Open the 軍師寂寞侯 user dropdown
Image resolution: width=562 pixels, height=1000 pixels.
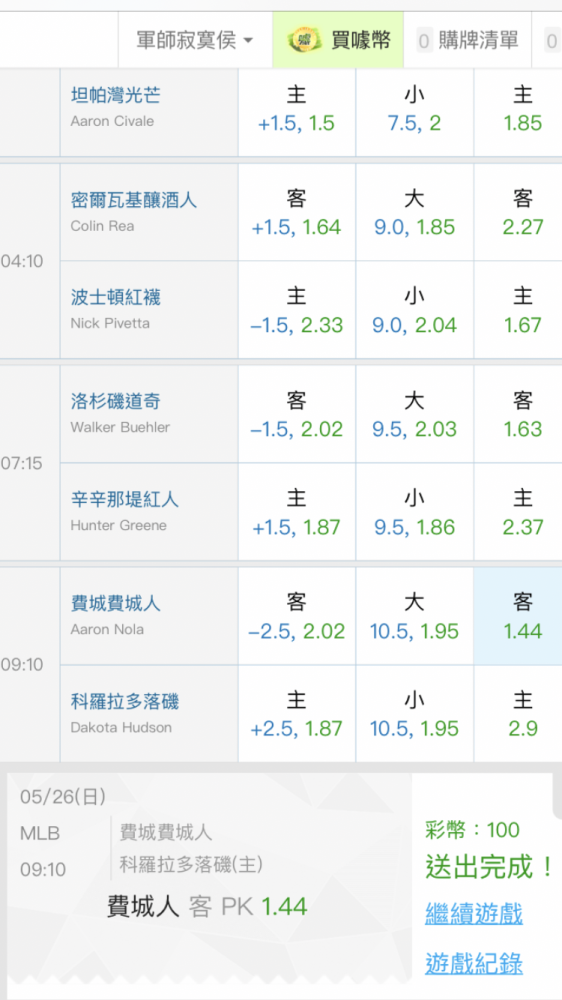[x=195, y=41]
